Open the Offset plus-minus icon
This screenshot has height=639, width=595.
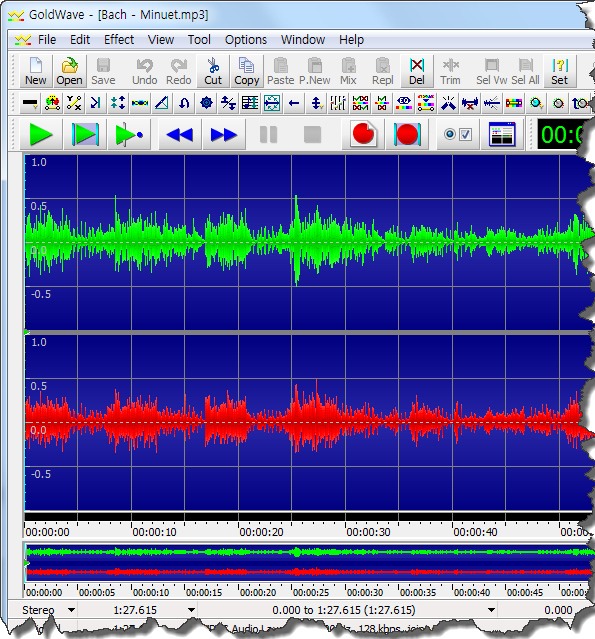(228, 103)
